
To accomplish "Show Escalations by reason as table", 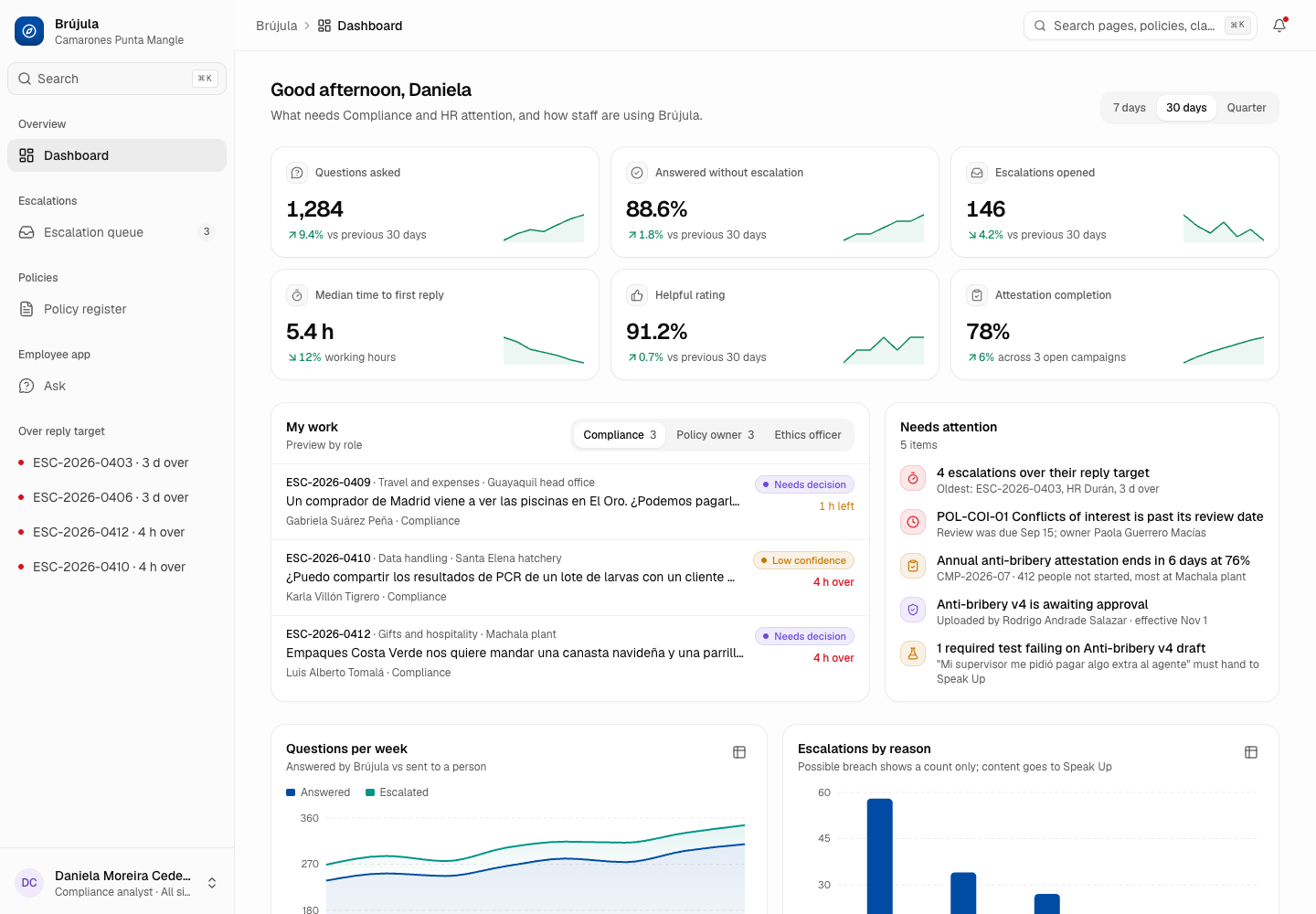I will pos(1251,752).
